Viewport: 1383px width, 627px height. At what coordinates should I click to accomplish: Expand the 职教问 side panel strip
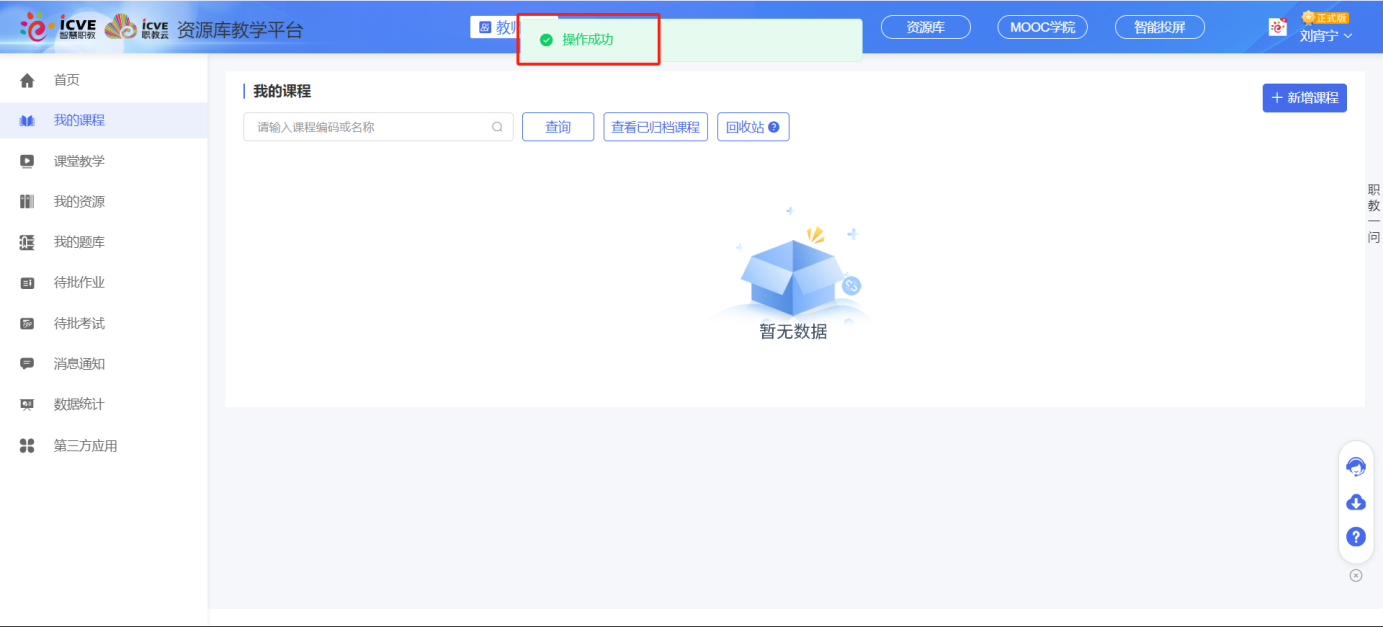(1371, 215)
